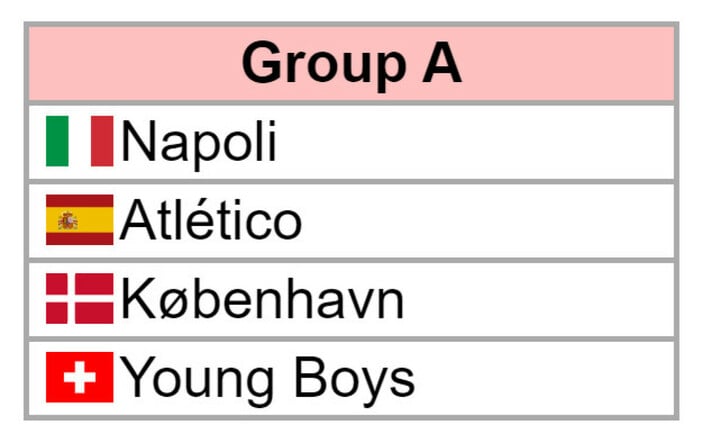
Task: Open the Atlético team link
Action: click(211, 220)
